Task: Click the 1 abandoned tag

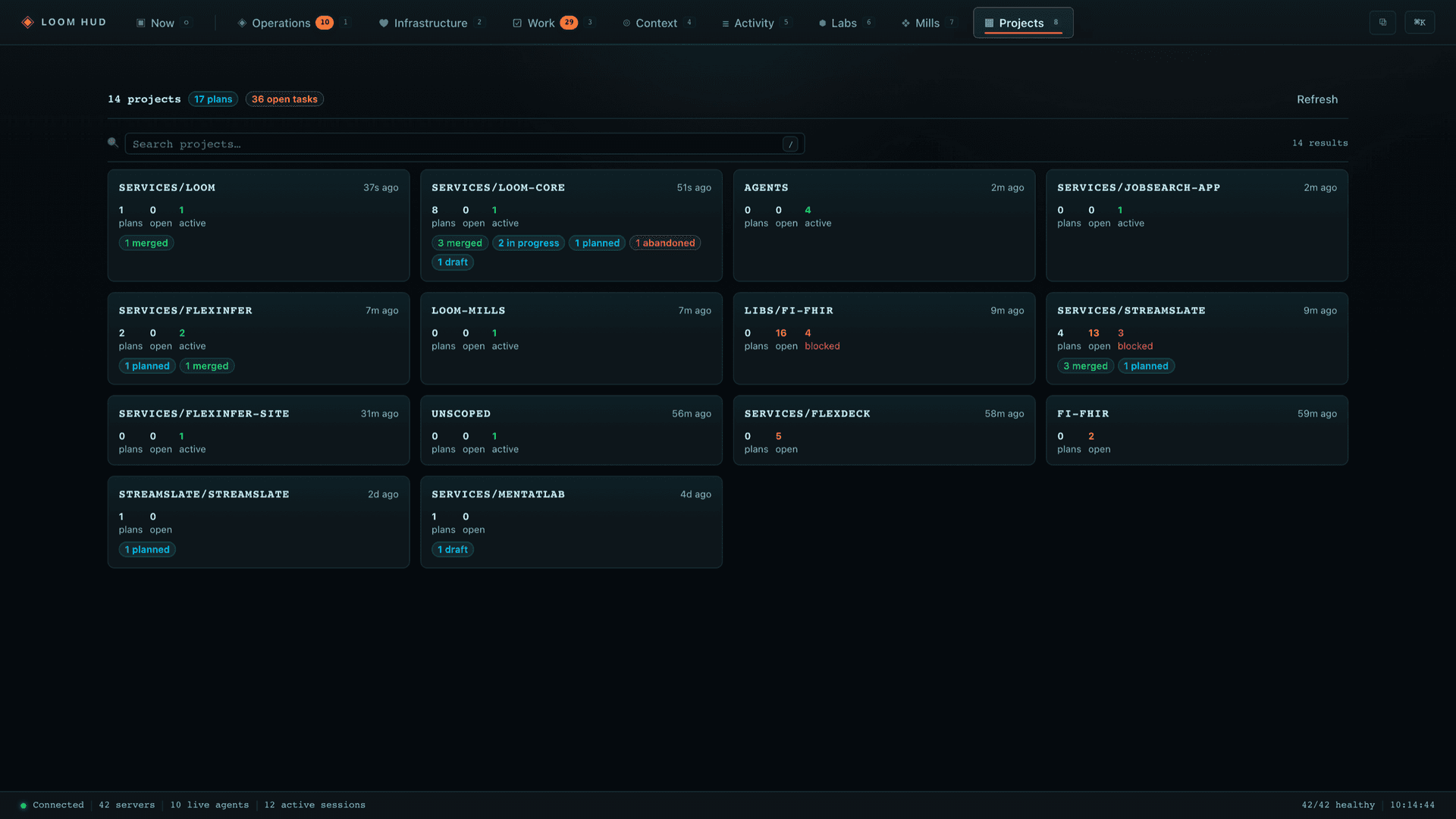Action: point(665,243)
